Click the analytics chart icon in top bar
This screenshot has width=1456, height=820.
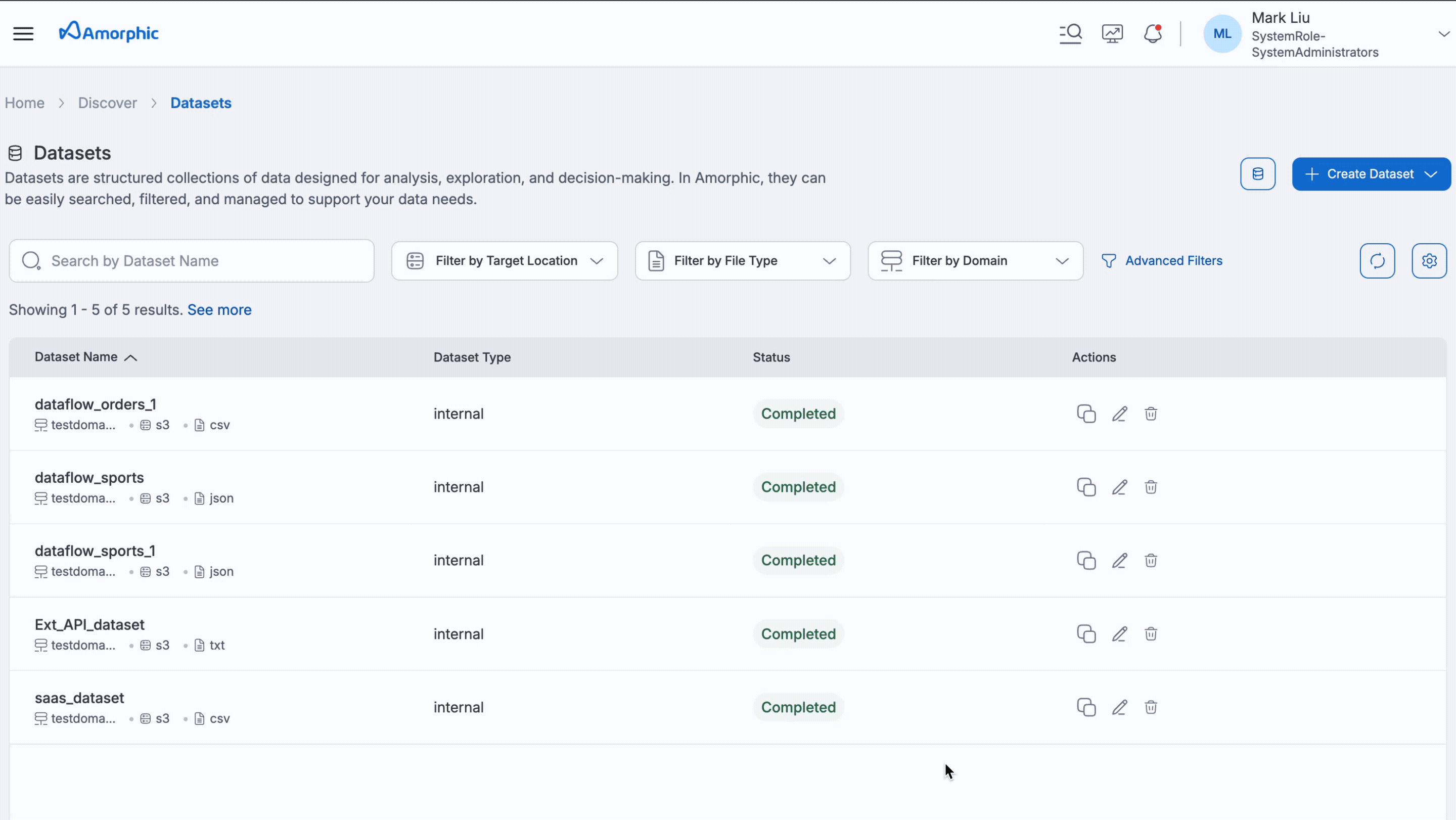1112,33
